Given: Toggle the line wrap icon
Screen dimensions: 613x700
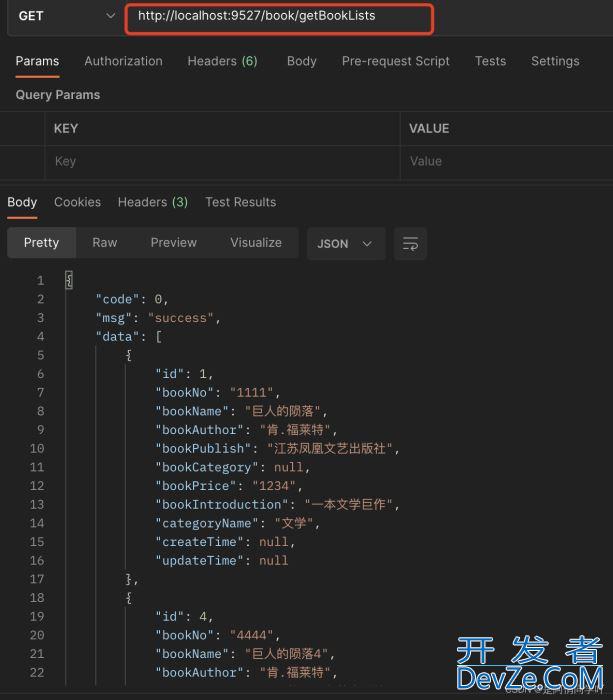Looking at the screenshot, I should 410,244.
